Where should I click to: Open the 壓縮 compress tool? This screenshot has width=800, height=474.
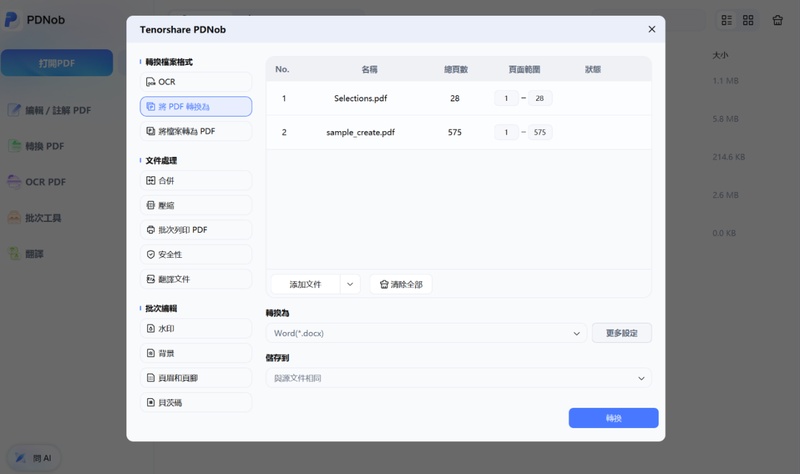196,205
